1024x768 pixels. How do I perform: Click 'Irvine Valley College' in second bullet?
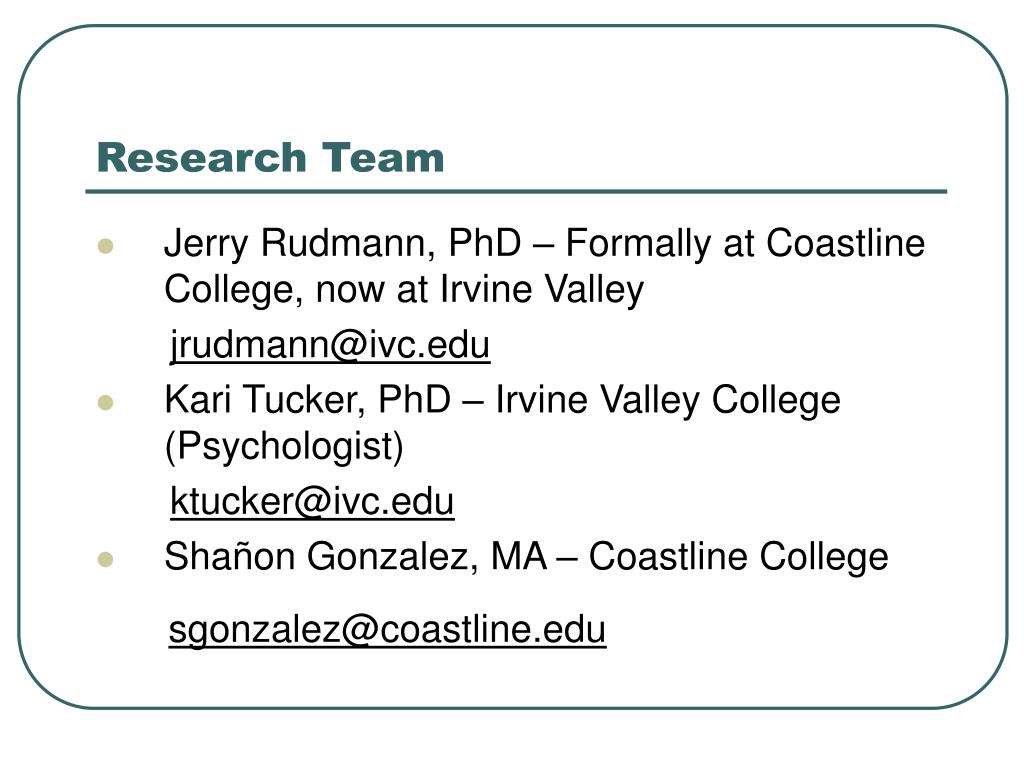668,400
